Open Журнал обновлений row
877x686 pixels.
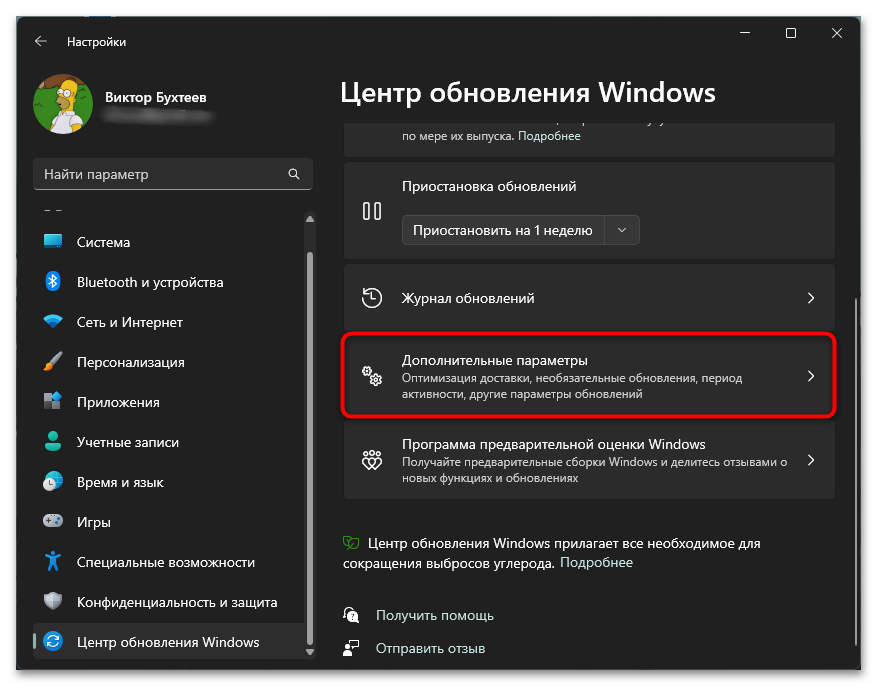(589, 298)
